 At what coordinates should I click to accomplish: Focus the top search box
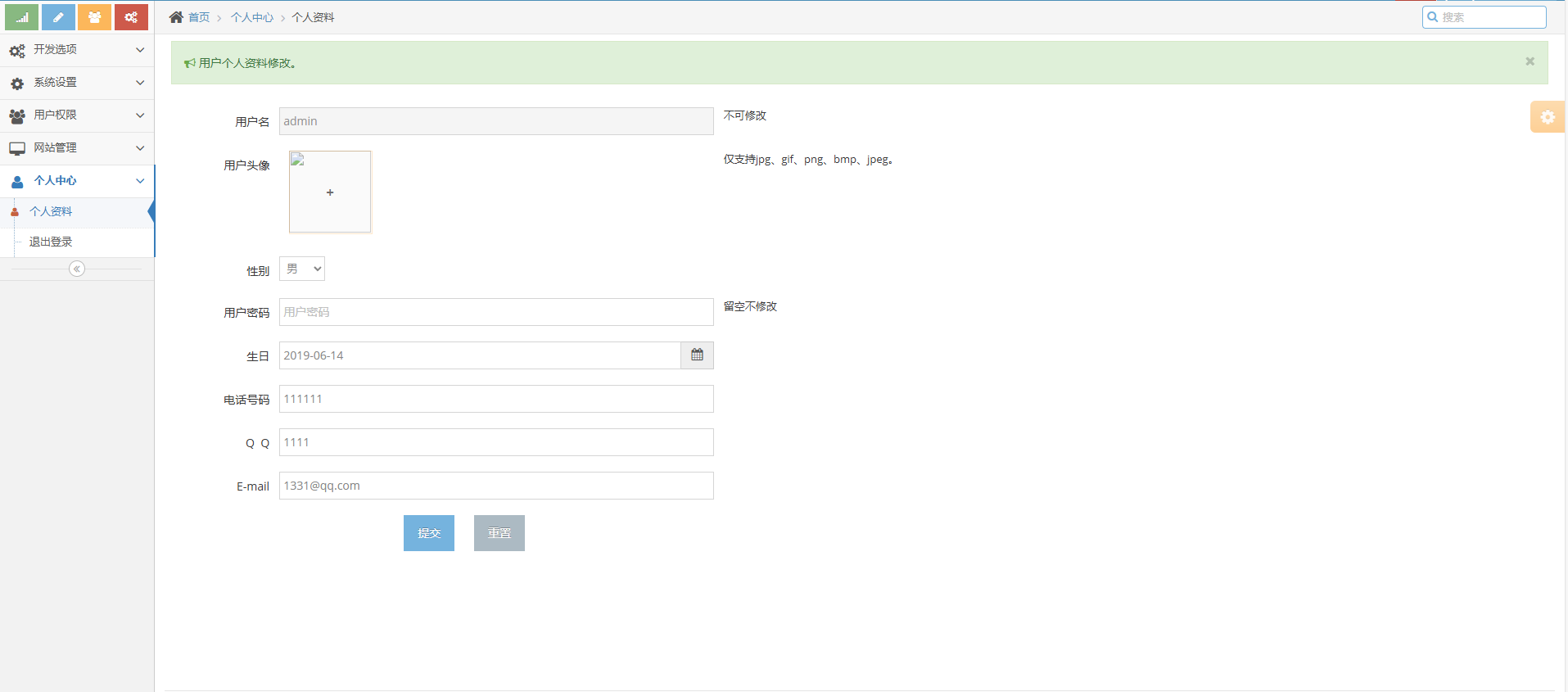pyautogui.click(x=1484, y=16)
